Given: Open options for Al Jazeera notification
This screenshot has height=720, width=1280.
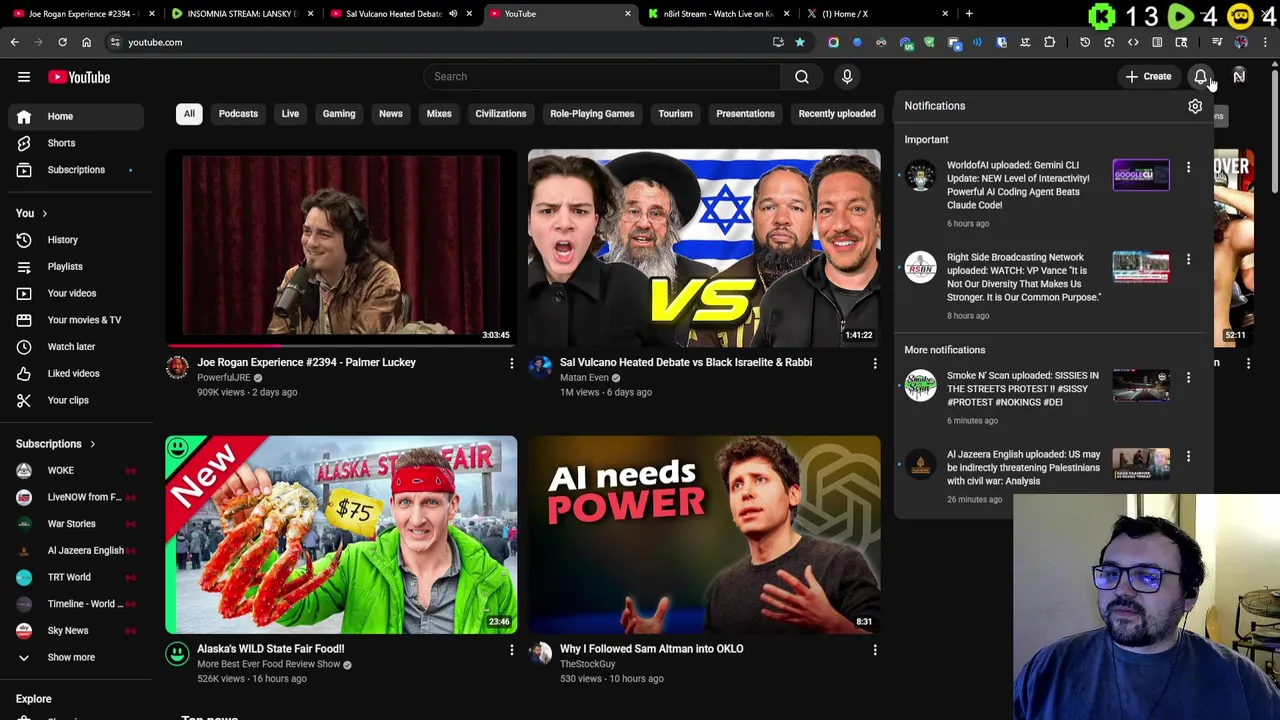Looking at the screenshot, I should pos(1188,456).
